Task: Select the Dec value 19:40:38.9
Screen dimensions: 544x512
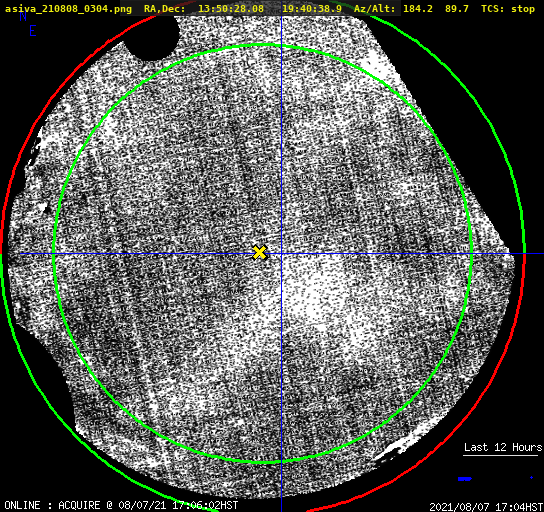Action: 312,9
